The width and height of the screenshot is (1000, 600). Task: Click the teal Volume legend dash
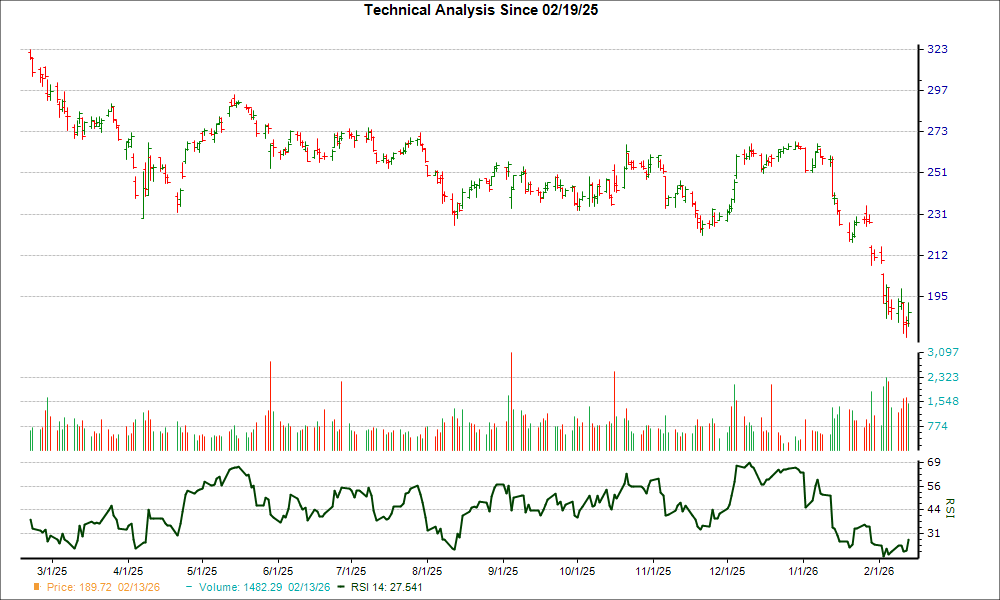point(190,587)
